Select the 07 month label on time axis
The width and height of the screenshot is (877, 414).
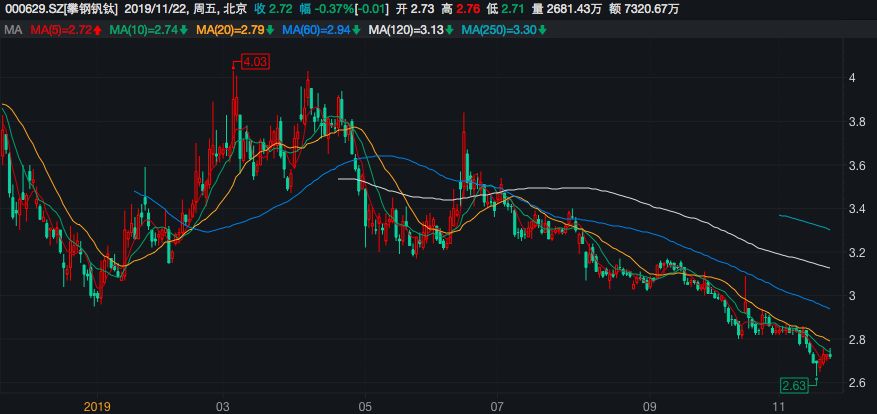point(497,406)
